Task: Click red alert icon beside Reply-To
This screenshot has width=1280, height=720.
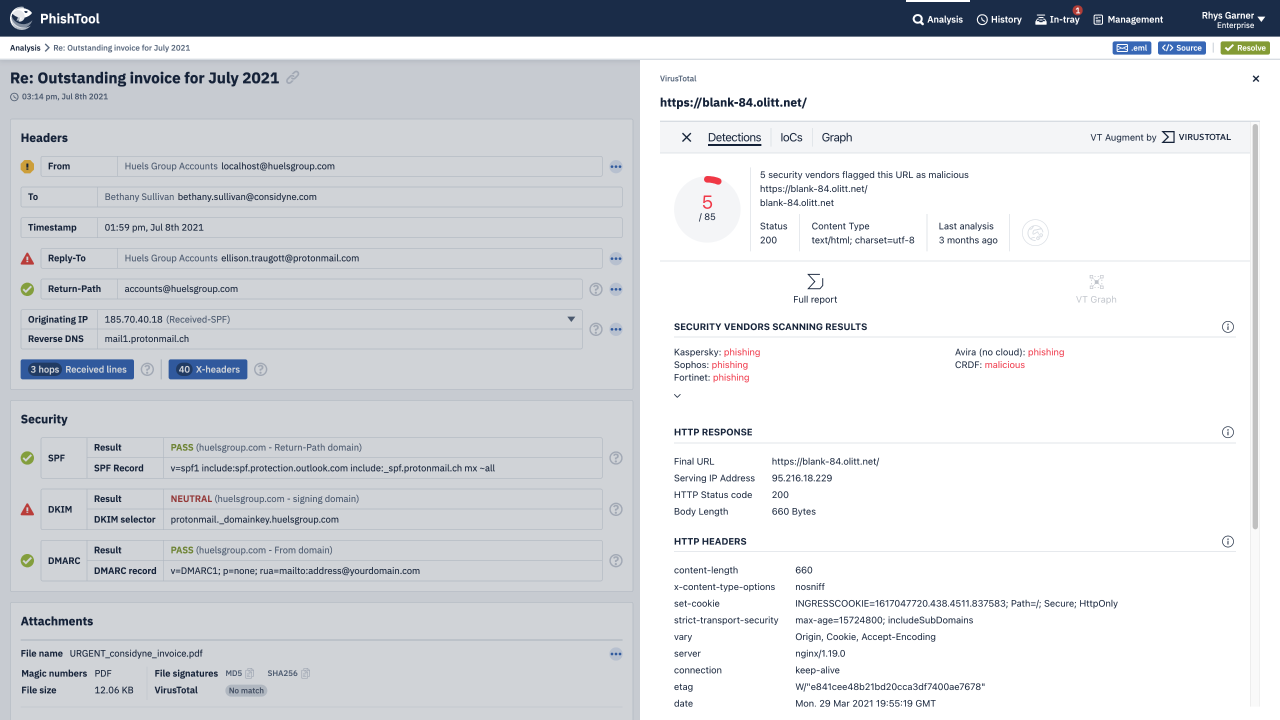Action: (x=27, y=258)
